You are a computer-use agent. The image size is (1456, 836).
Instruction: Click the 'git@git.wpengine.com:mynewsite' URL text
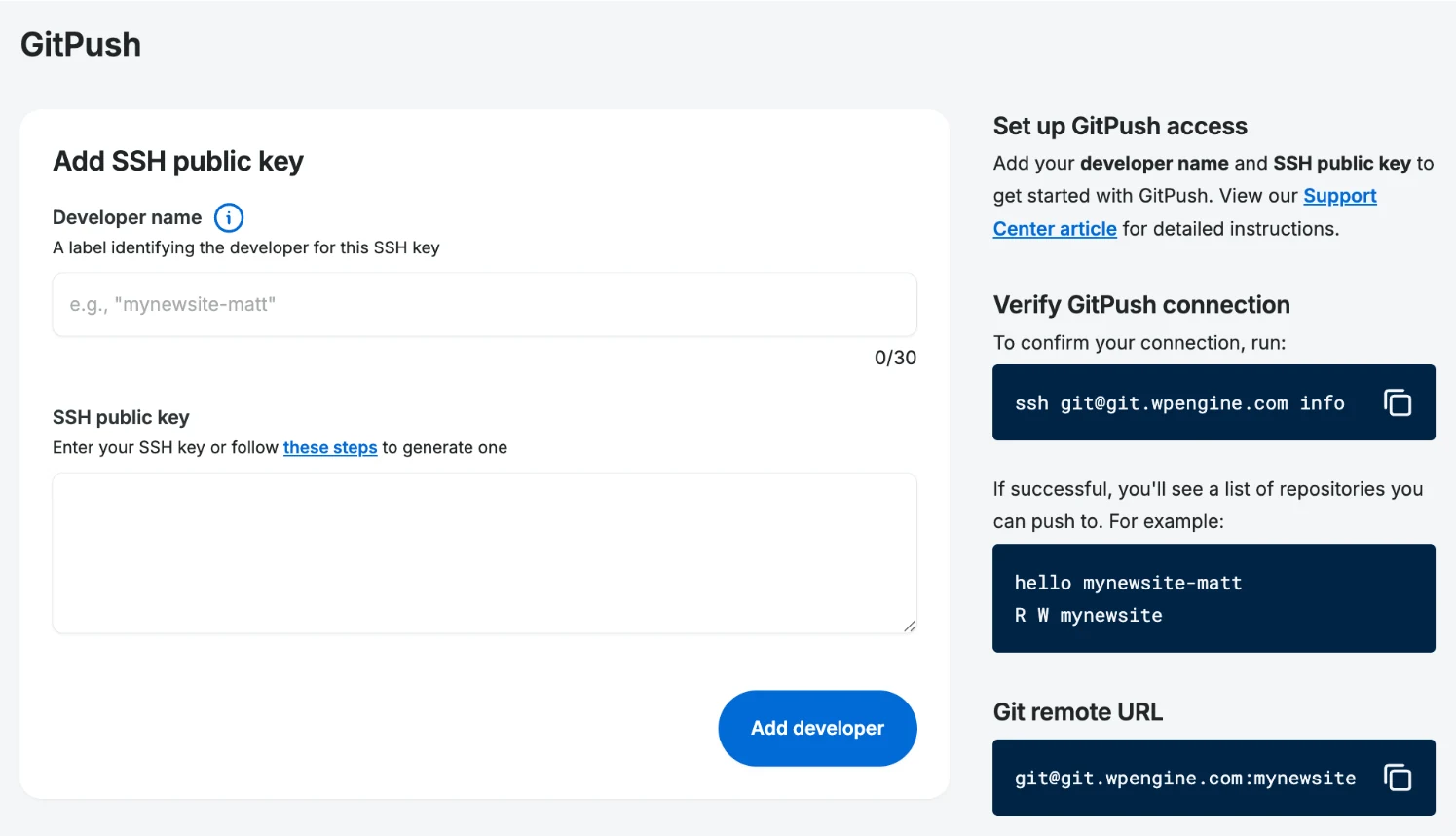1185,778
